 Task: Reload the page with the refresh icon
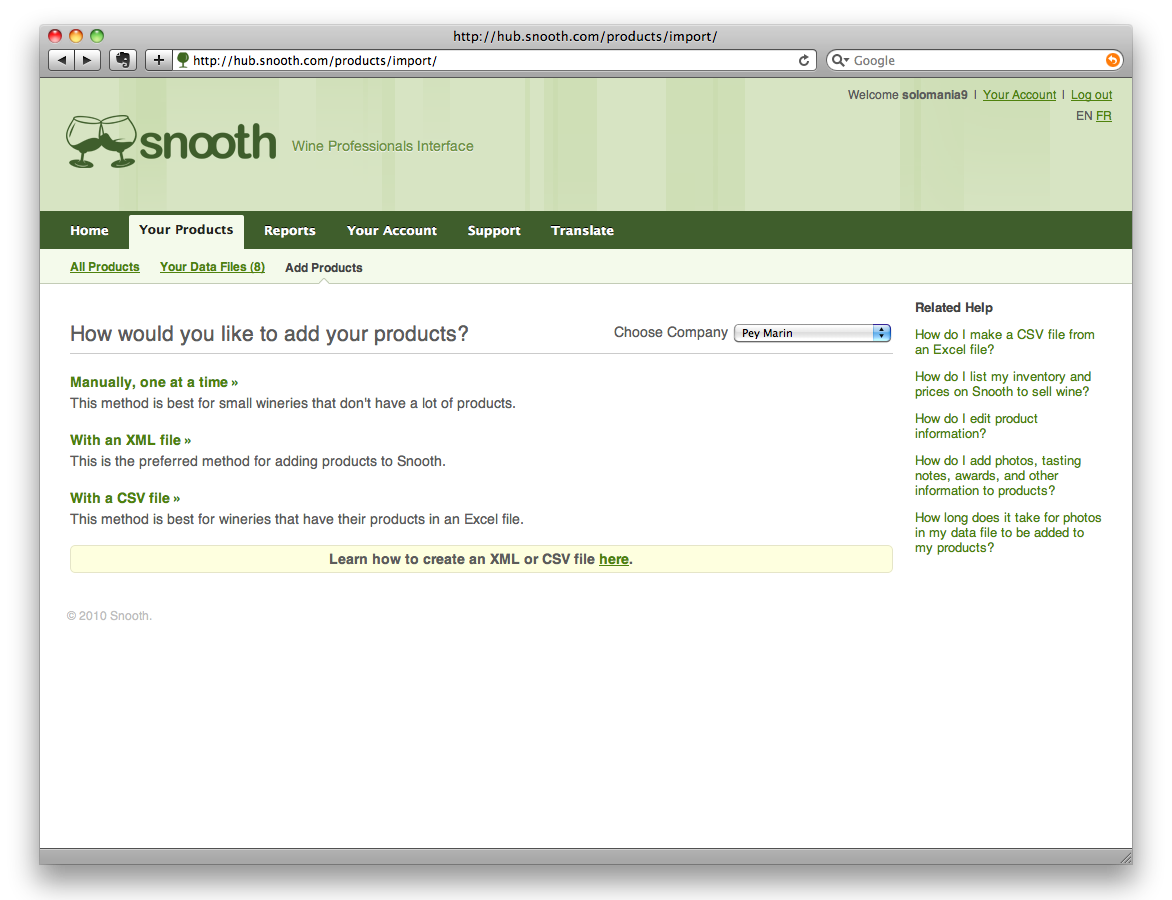[804, 61]
